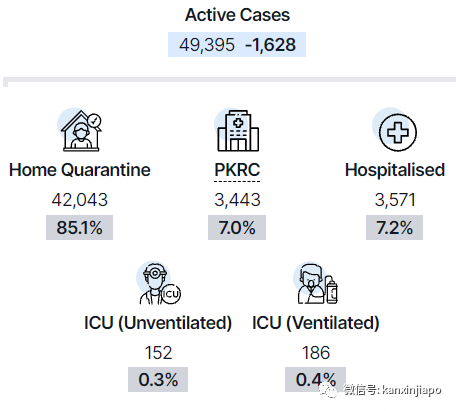Click the ICU Unventilated doctor icon

[x=159, y=283]
